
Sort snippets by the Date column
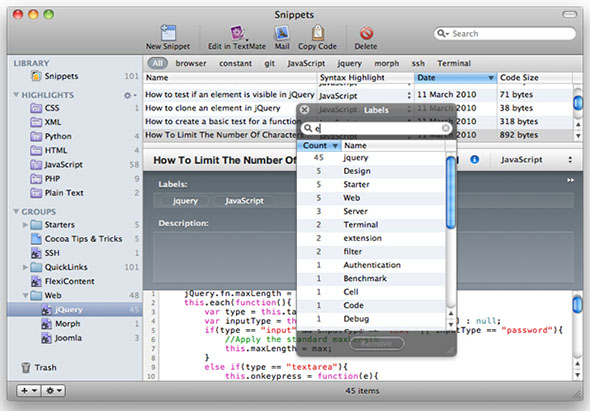pos(456,78)
